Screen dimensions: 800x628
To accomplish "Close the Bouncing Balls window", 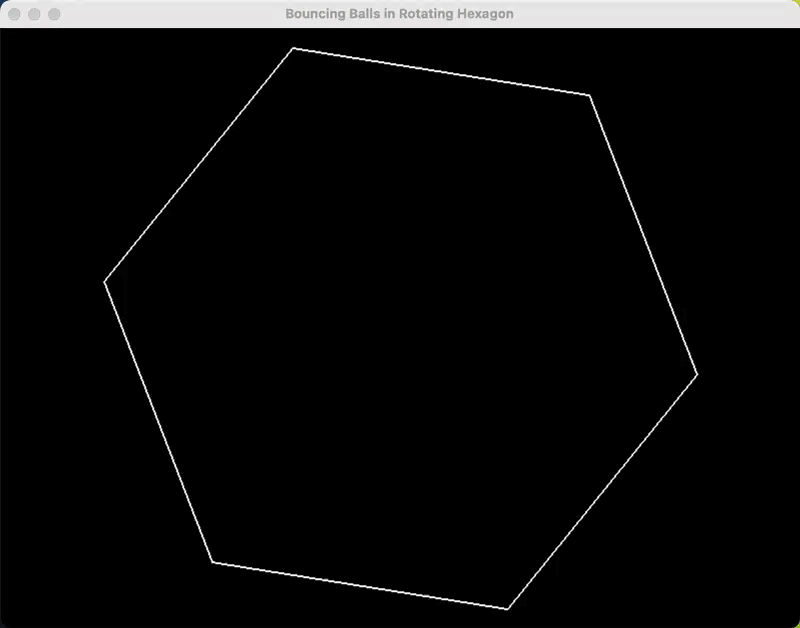I will (14, 14).
